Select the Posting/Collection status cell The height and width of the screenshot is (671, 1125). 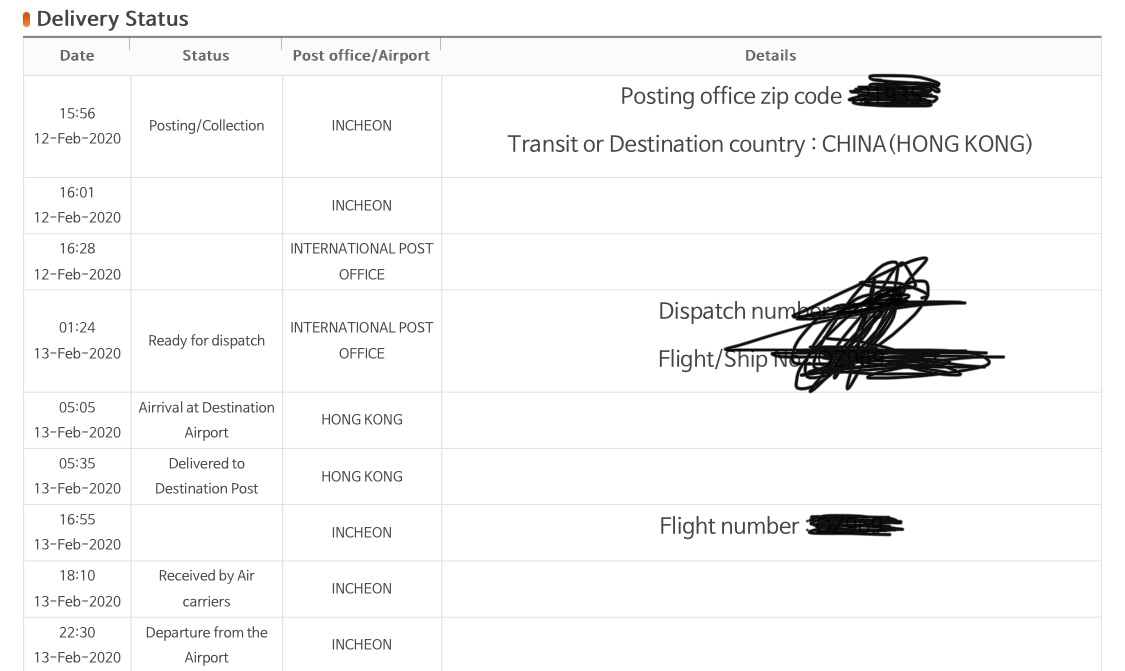(207, 126)
